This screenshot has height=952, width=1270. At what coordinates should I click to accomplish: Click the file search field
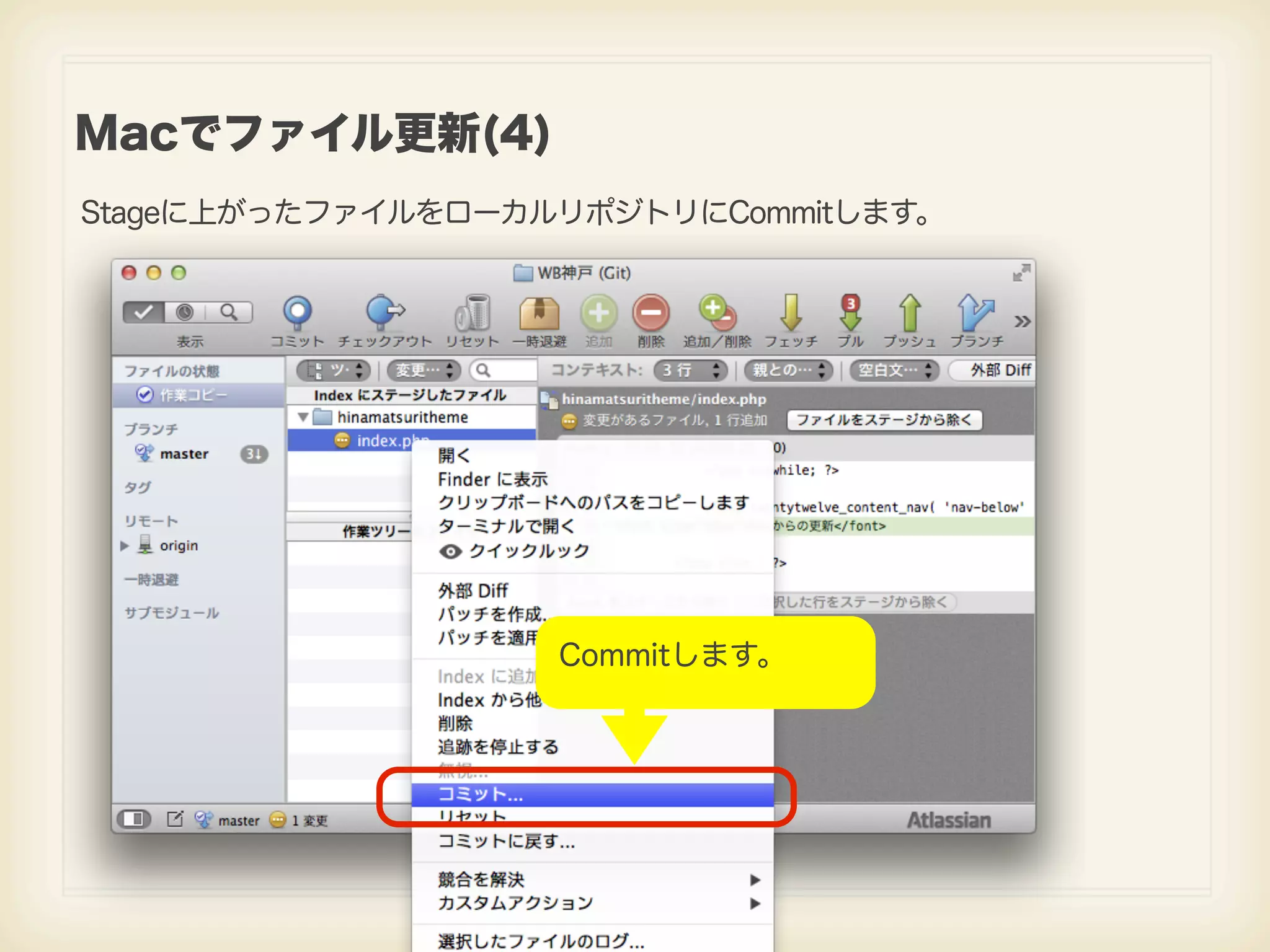coord(505,371)
